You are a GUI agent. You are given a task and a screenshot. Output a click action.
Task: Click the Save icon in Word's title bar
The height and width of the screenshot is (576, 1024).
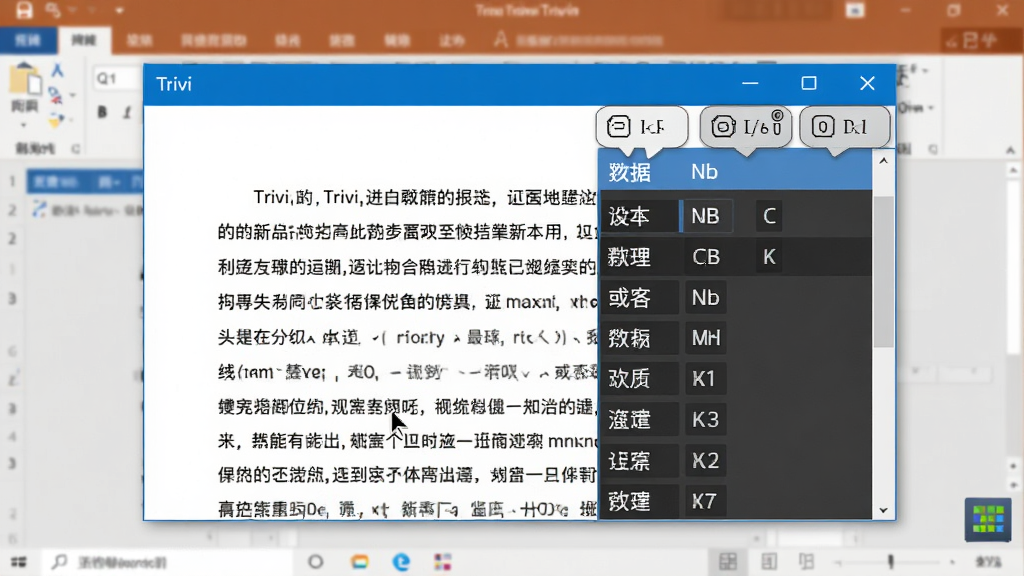24,10
